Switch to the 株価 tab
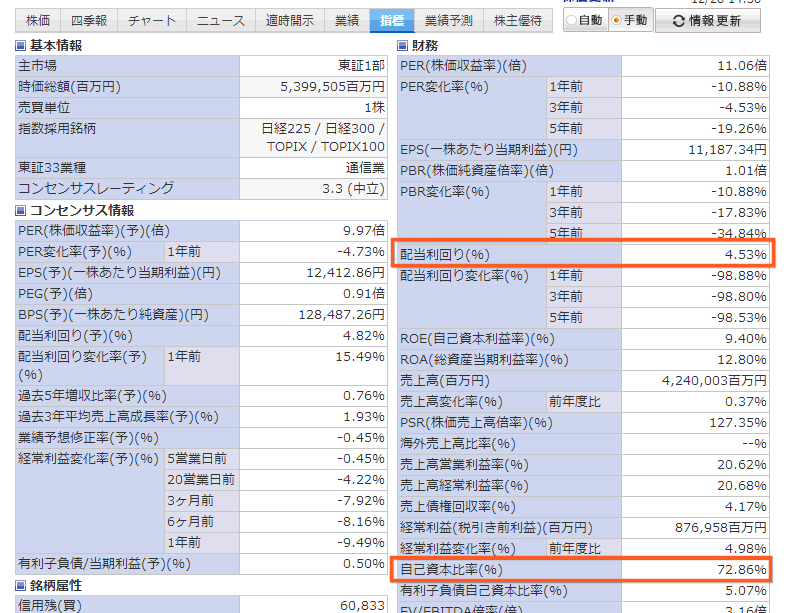786x613 pixels. click(38, 20)
